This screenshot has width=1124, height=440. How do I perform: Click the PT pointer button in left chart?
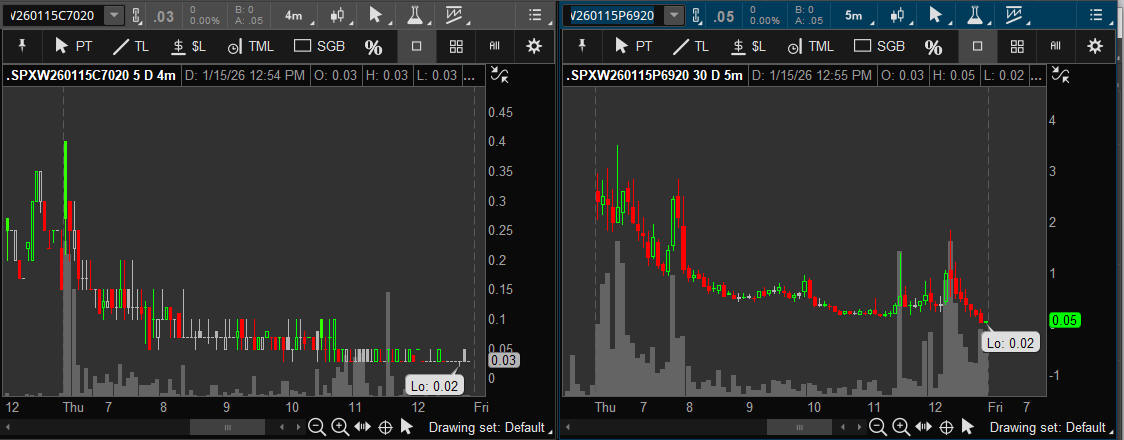click(74, 46)
